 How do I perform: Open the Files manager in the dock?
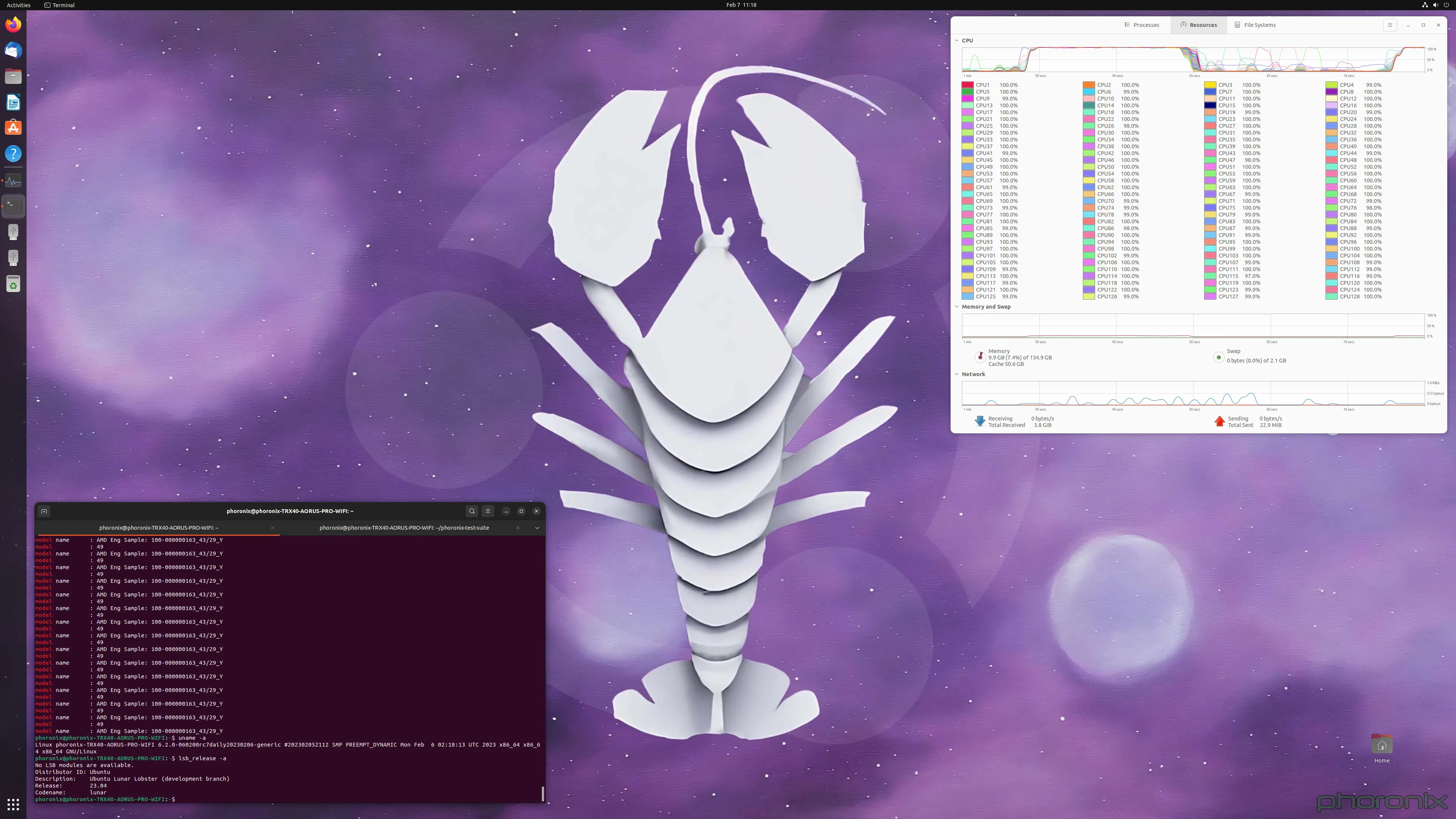(x=13, y=76)
